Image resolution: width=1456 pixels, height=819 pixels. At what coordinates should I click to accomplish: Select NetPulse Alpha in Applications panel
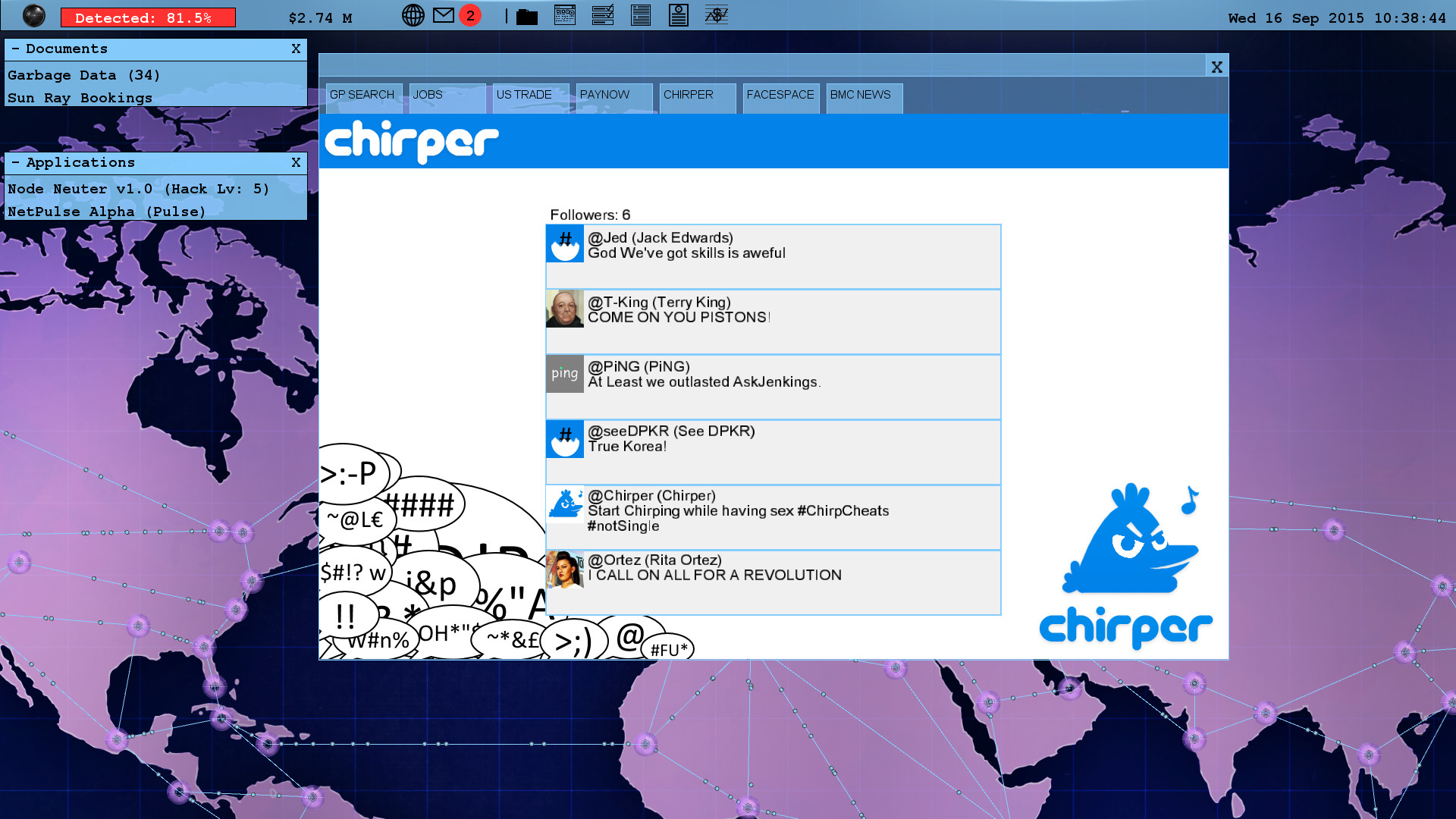tap(105, 212)
